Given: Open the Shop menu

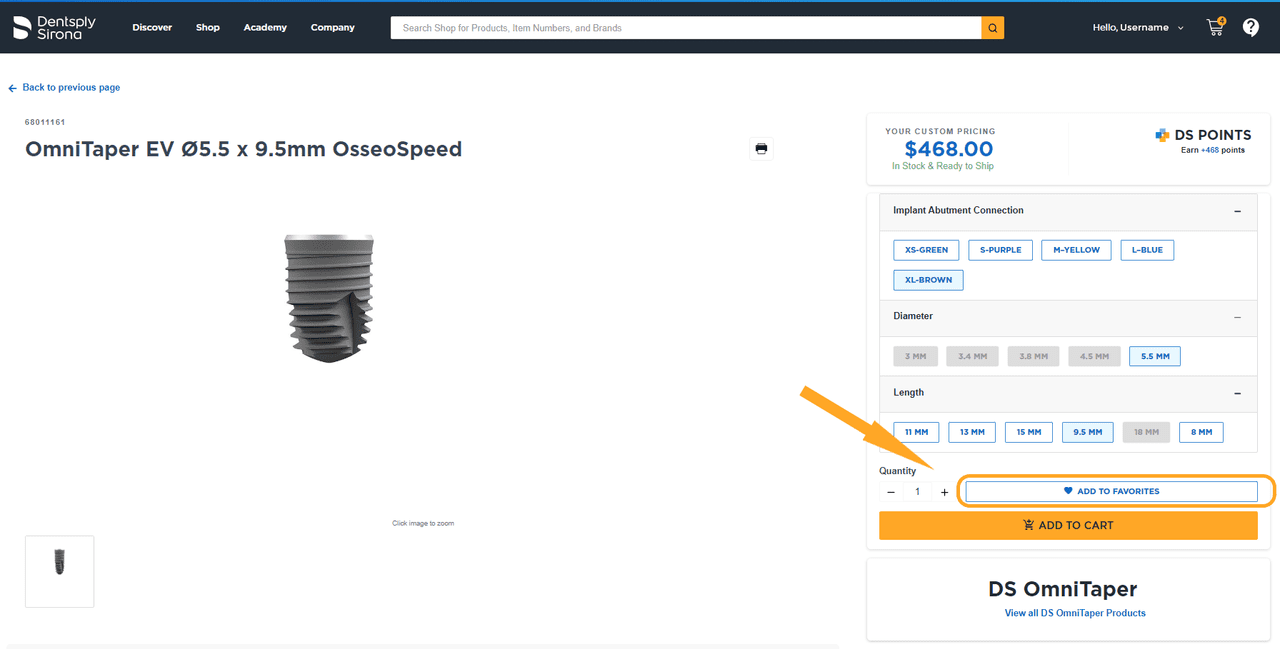Looking at the screenshot, I should coord(207,28).
